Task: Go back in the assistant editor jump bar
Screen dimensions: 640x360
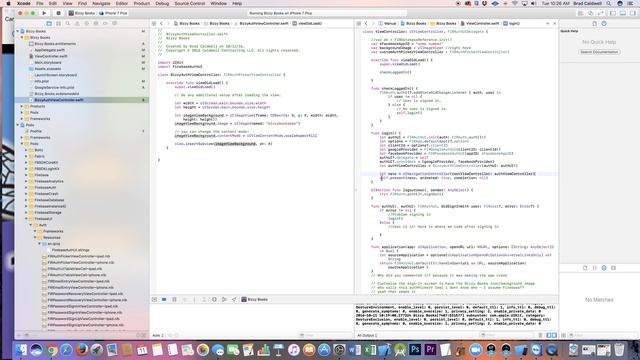Action: click(366, 24)
